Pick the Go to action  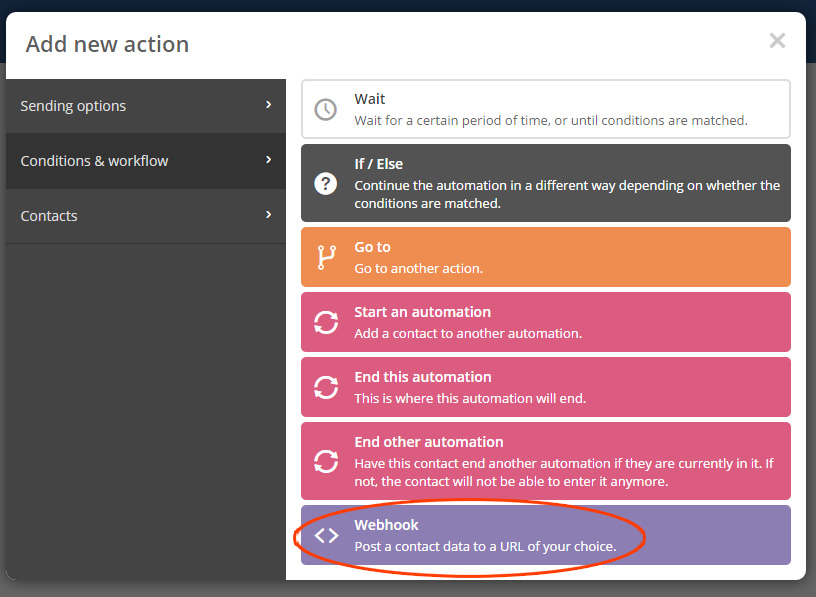[545, 257]
